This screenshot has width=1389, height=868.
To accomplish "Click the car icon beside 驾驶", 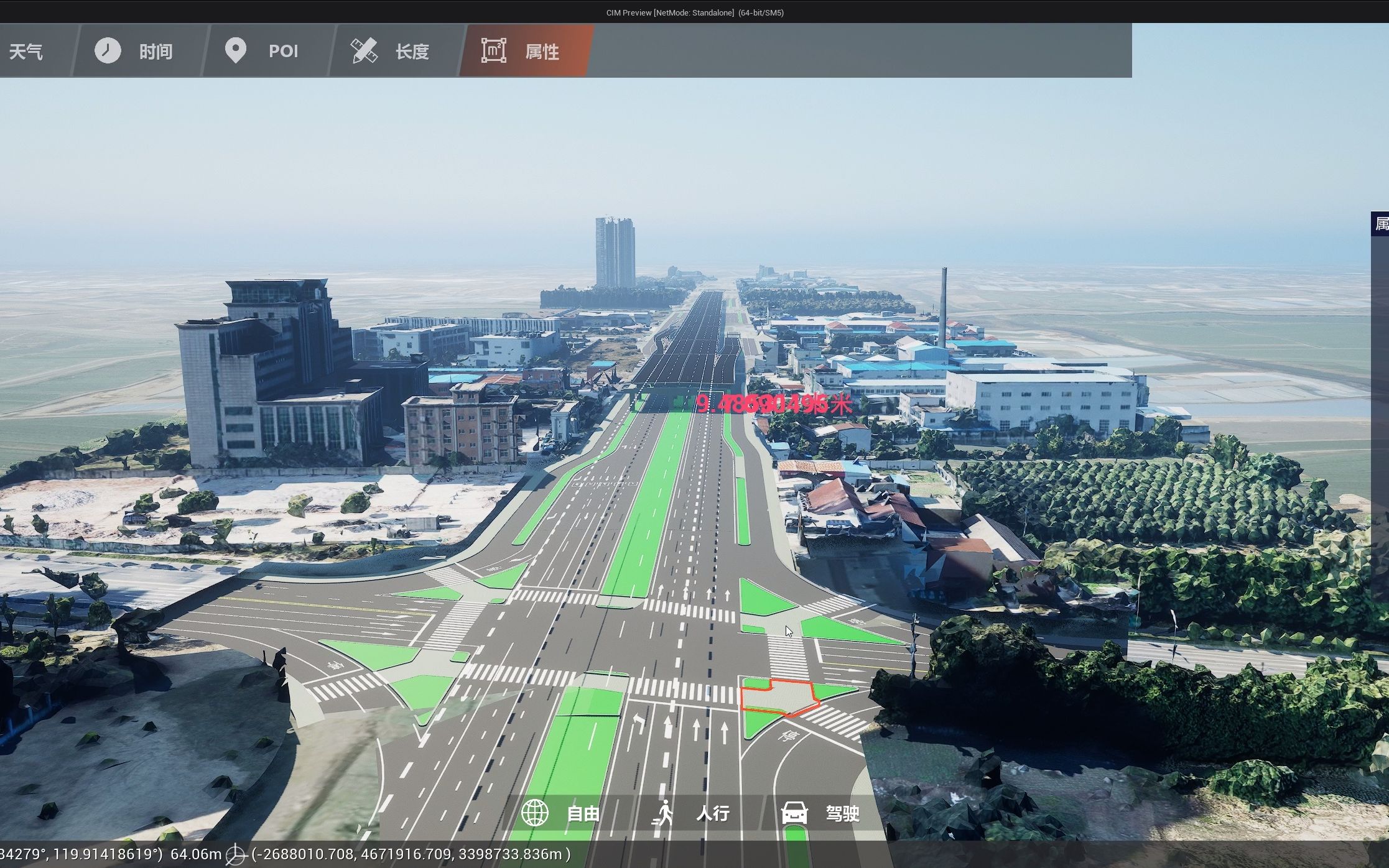I will point(795,813).
